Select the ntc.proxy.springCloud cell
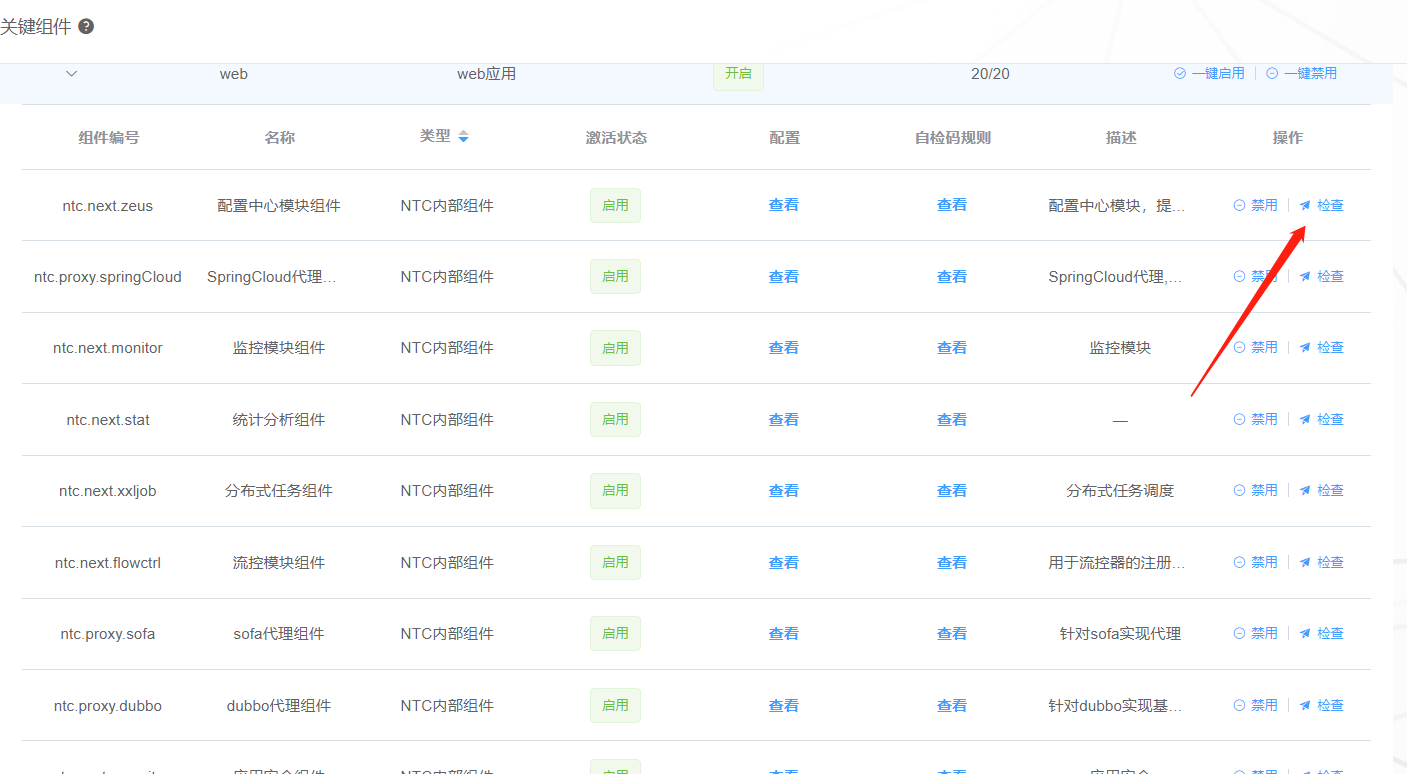This screenshot has height=774, width=1407. [108, 277]
